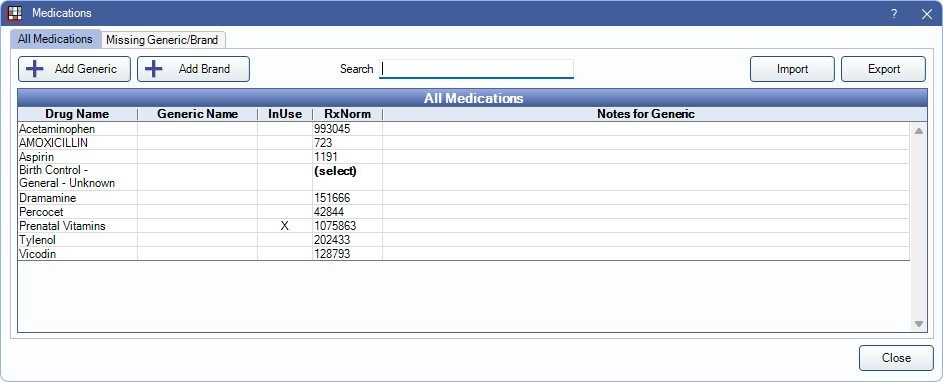Sort by the Drug Name column header
The image size is (943, 382).
coord(78,114)
